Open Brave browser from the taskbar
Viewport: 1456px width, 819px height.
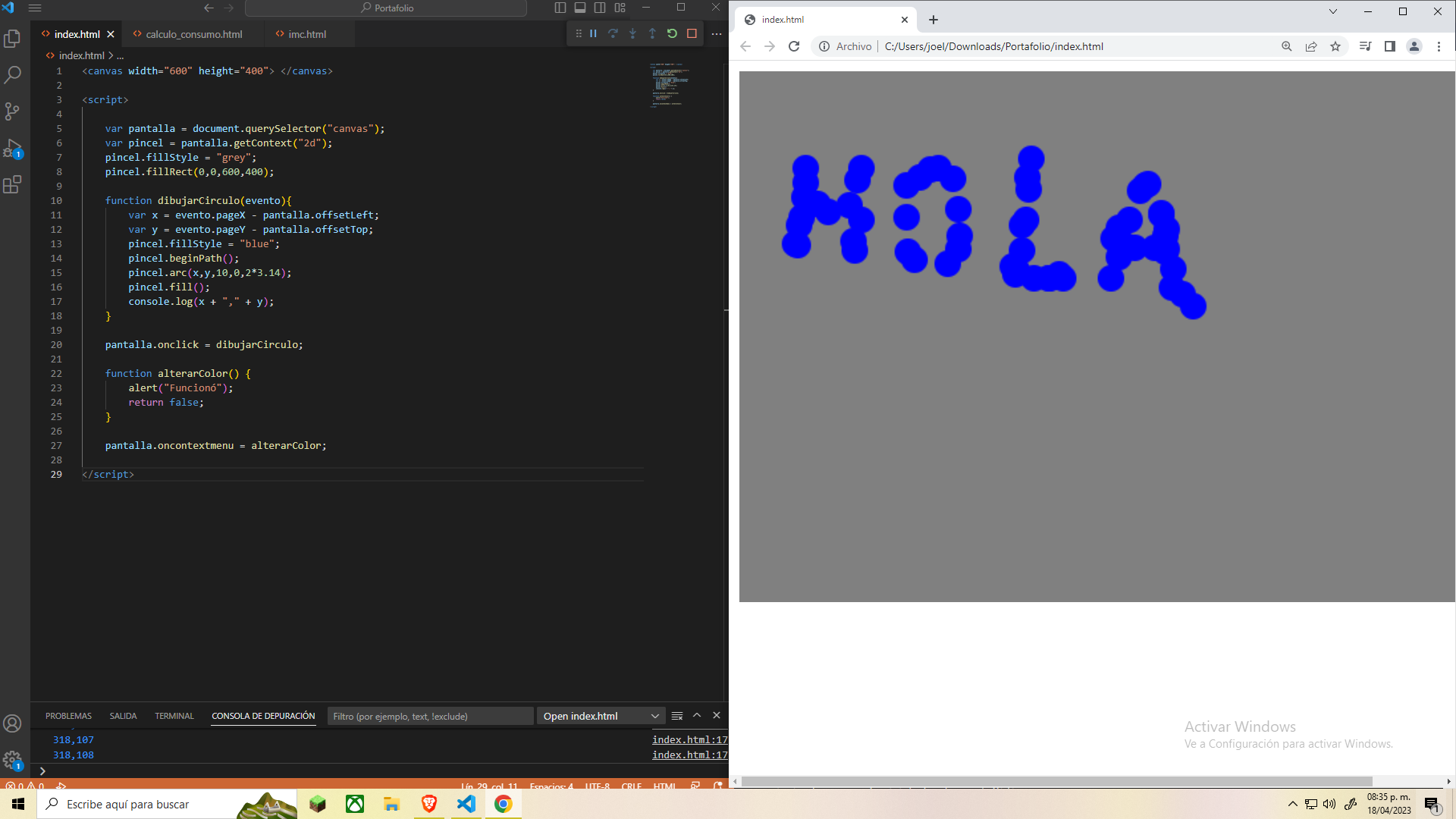pyautogui.click(x=429, y=804)
